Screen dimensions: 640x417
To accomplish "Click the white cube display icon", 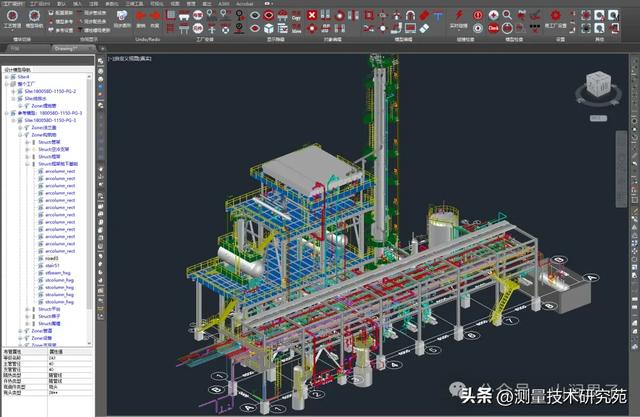I will 269,29.
